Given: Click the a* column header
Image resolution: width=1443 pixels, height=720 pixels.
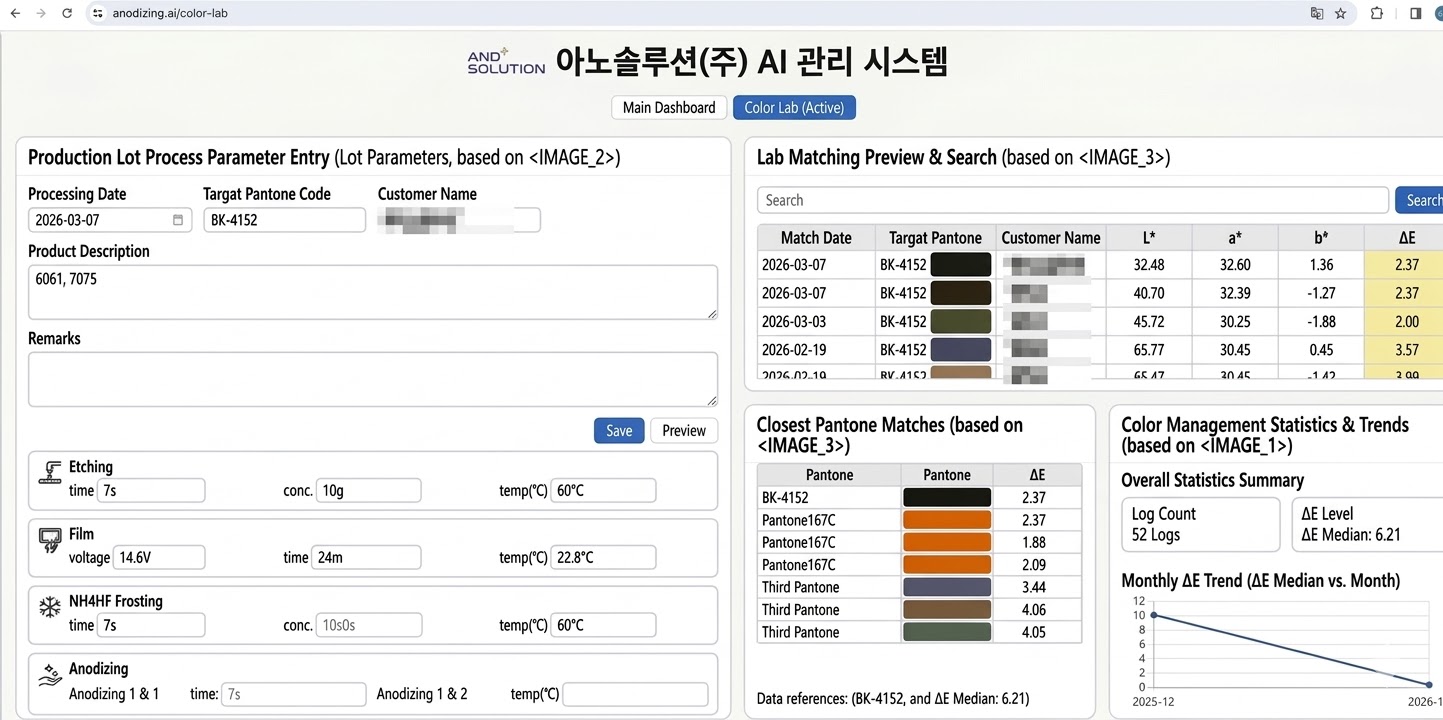Looking at the screenshot, I should (x=1235, y=238).
